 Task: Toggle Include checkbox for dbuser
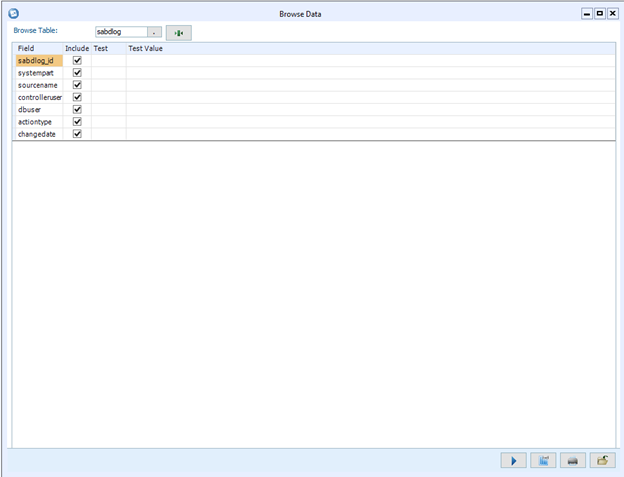click(x=77, y=110)
